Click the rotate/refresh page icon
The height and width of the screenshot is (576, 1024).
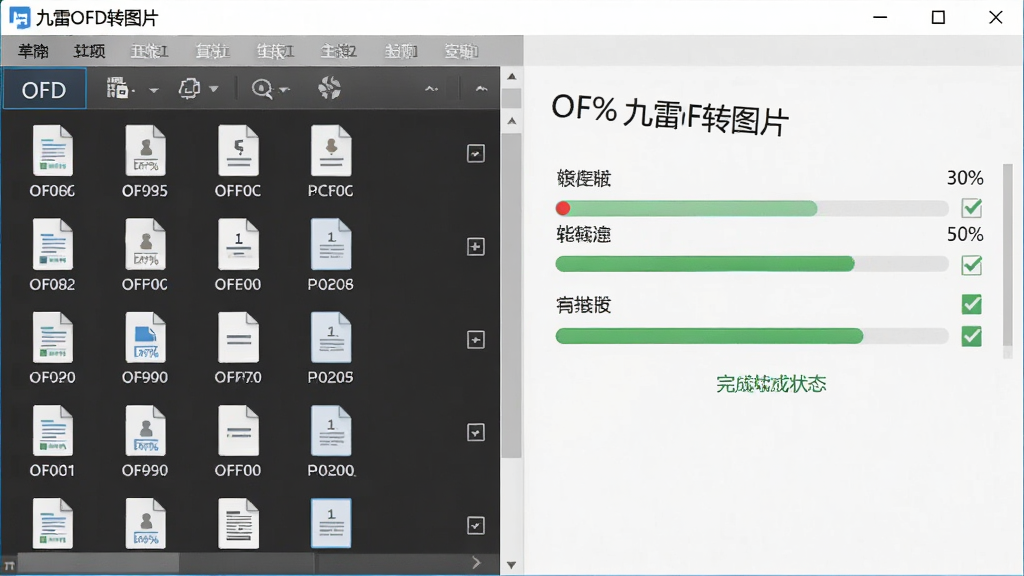(189, 88)
